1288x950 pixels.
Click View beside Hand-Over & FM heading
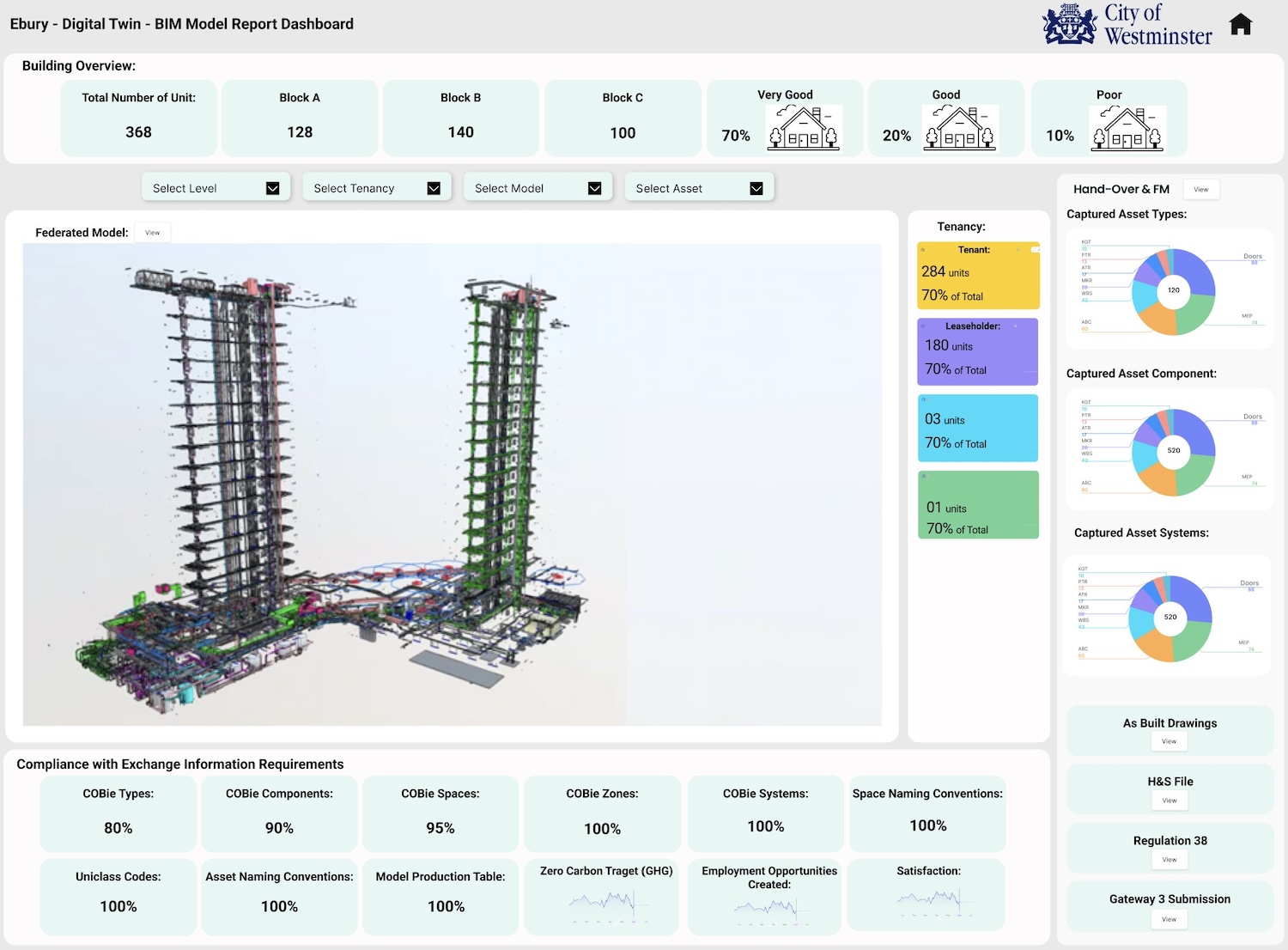(1200, 189)
